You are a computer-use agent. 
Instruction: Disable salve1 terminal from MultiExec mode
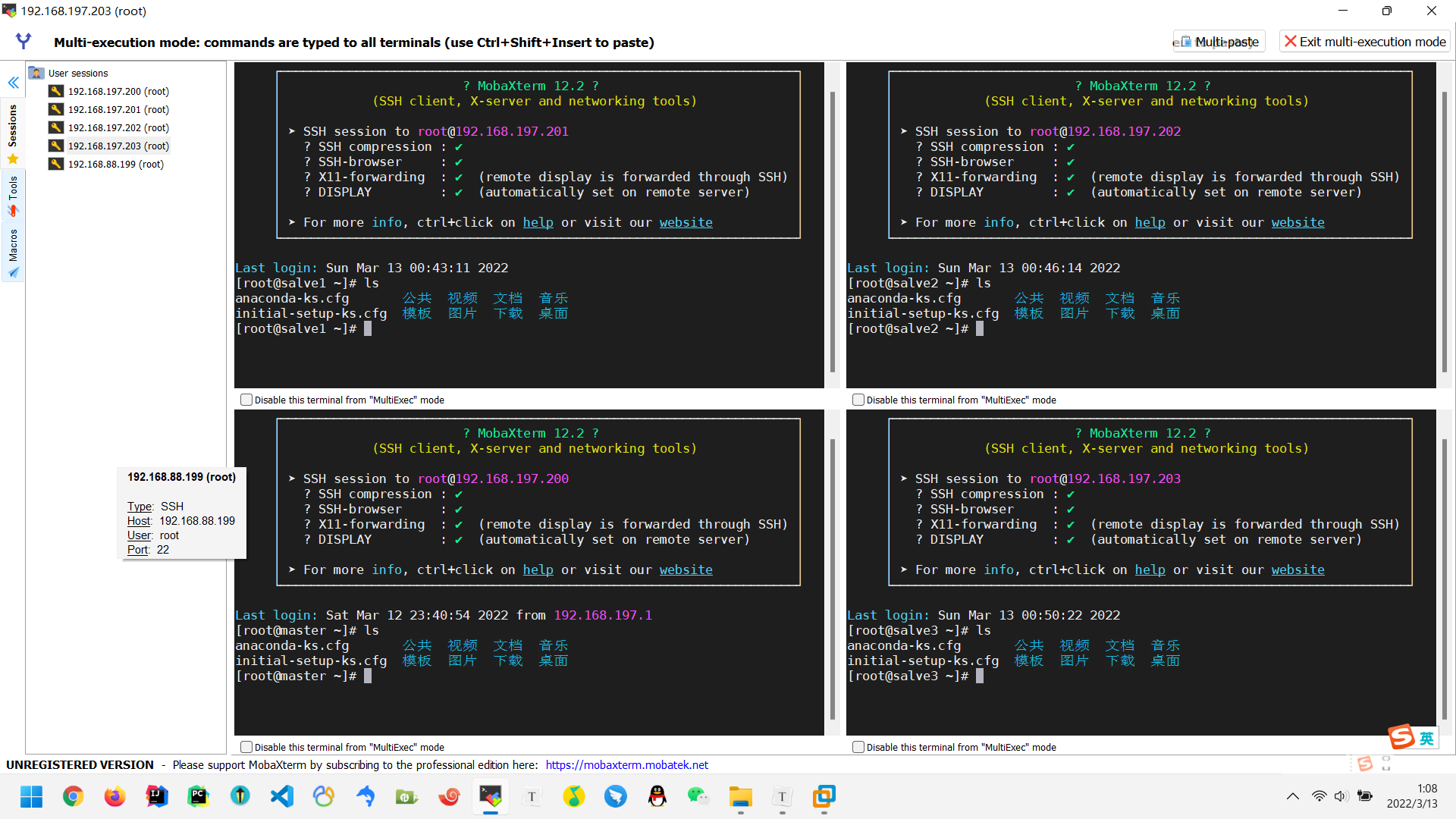point(246,400)
